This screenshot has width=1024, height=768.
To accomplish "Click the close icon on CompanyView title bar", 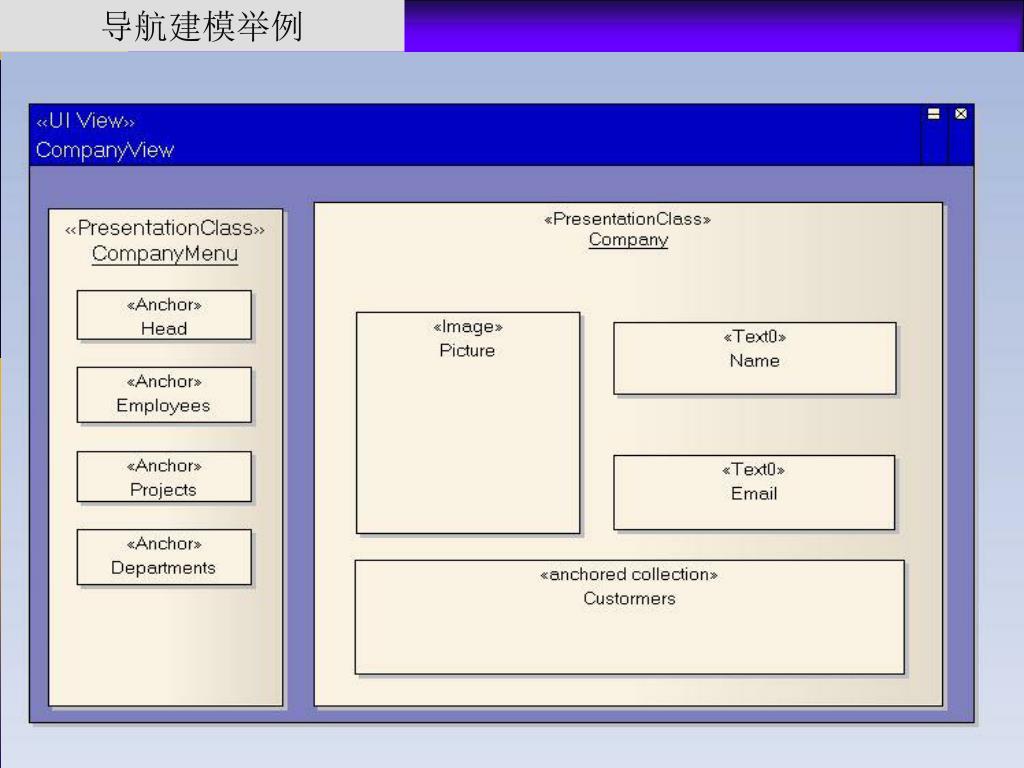I will (x=961, y=114).
